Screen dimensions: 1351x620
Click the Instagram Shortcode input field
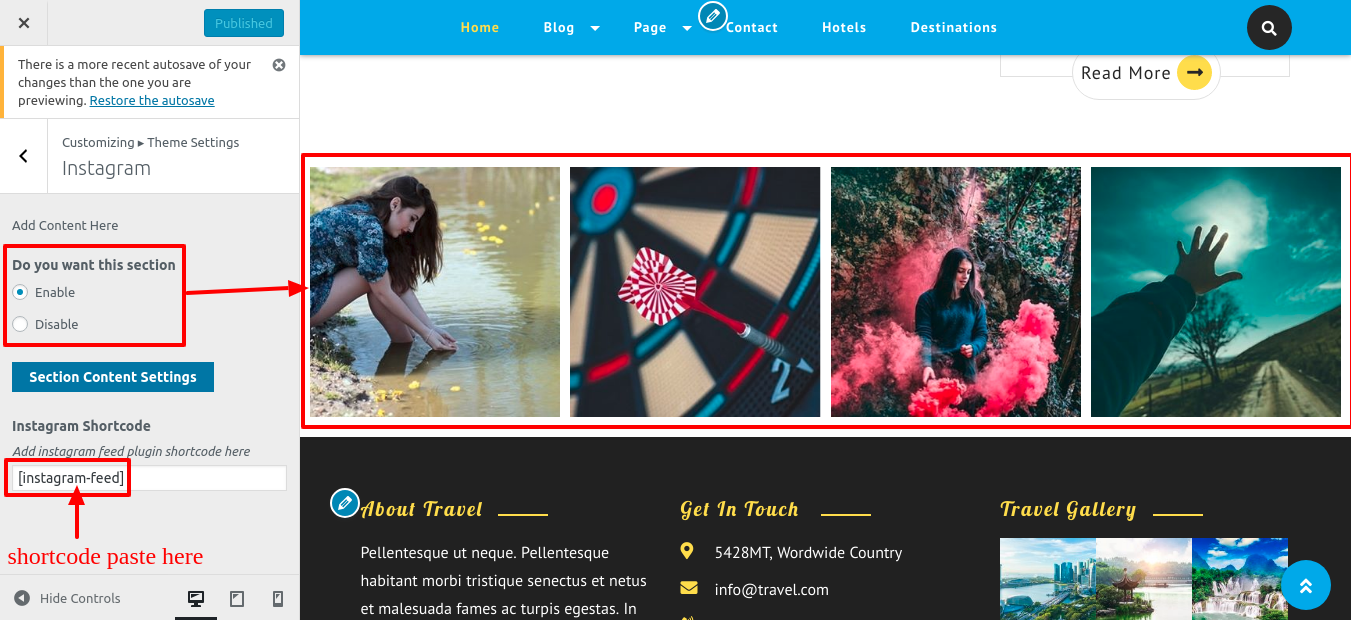(147, 478)
